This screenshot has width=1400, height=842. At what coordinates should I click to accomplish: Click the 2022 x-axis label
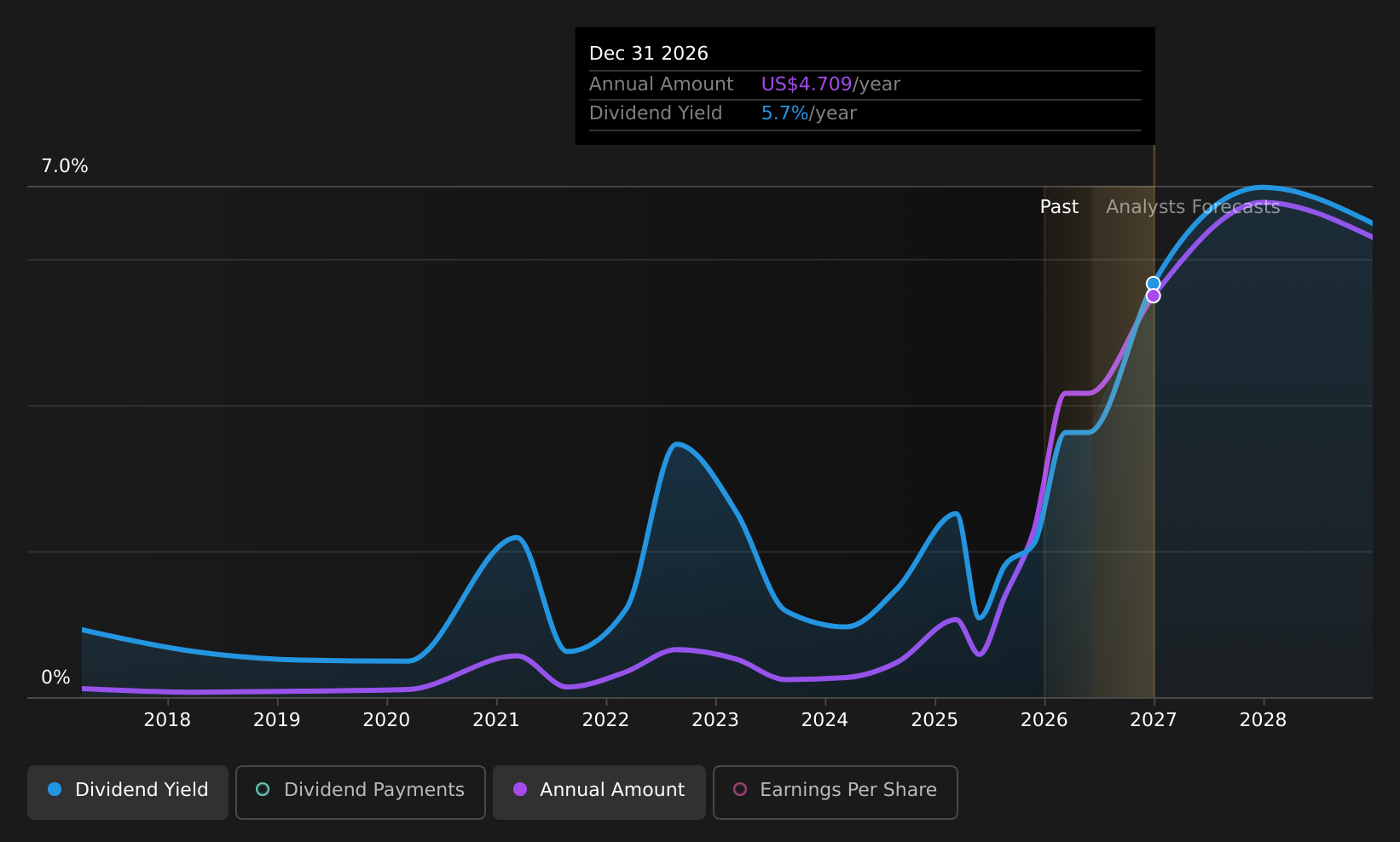(x=605, y=720)
